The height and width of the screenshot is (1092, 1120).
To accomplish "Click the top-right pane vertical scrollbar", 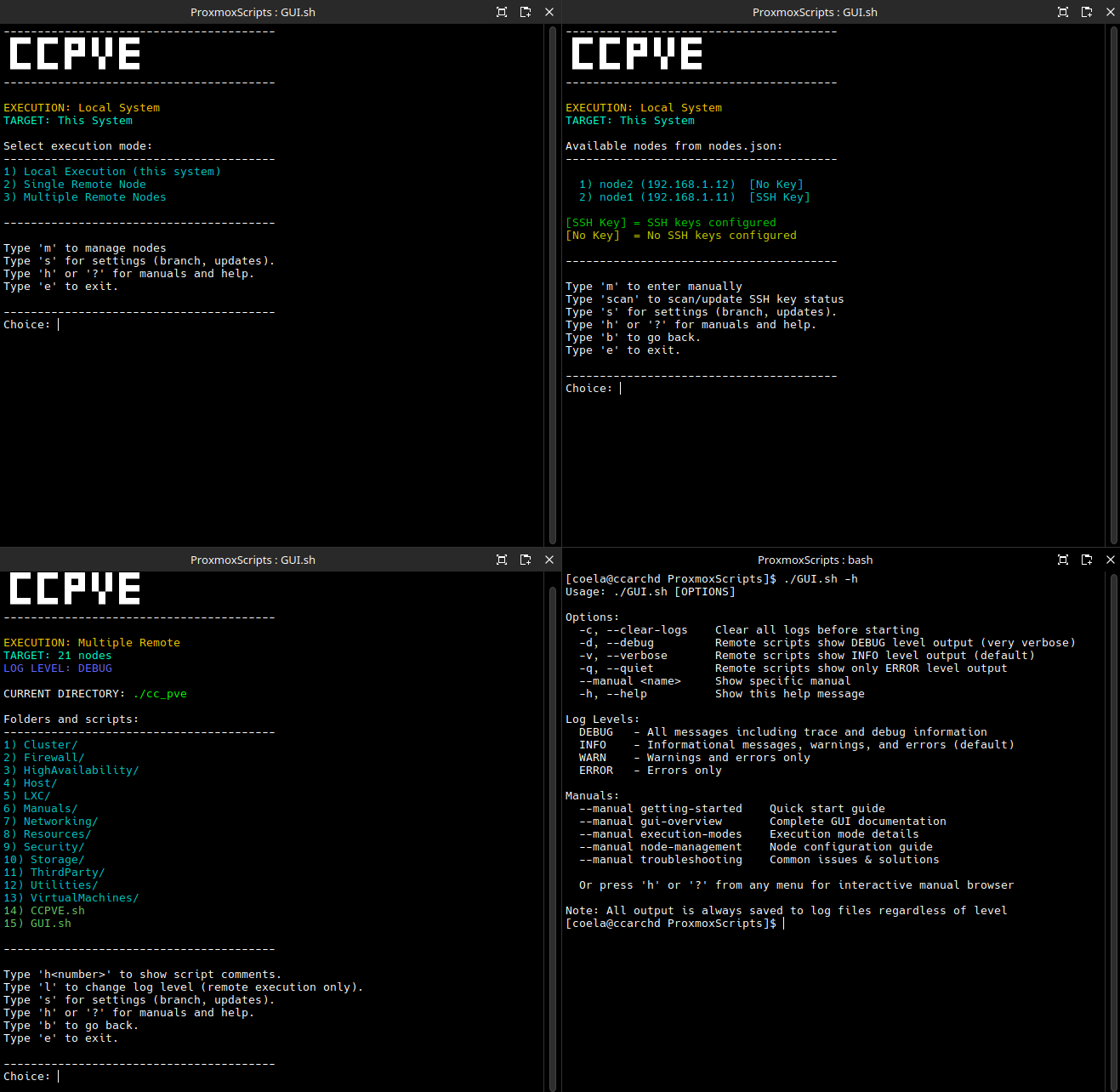I will tap(1114, 285).
